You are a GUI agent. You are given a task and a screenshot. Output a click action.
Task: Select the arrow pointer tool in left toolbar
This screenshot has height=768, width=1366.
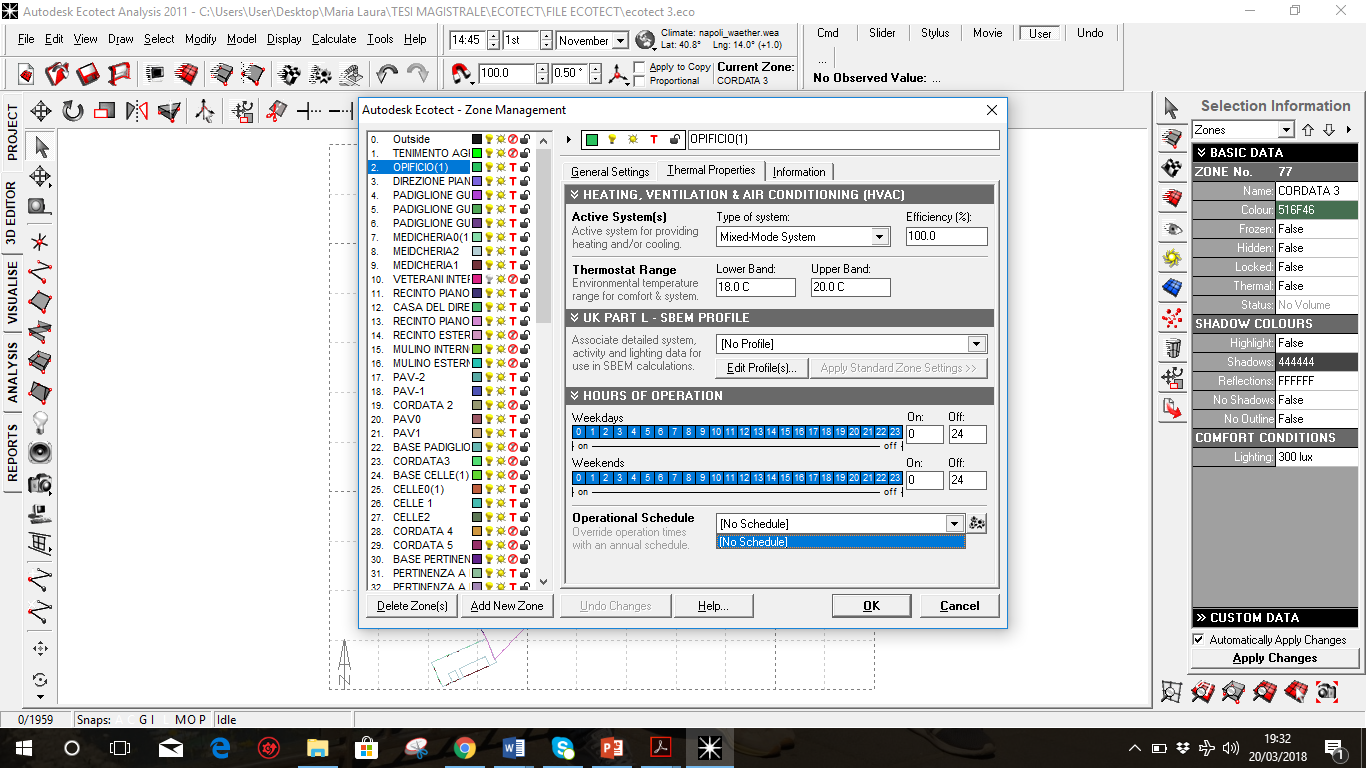[x=41, y=147]
